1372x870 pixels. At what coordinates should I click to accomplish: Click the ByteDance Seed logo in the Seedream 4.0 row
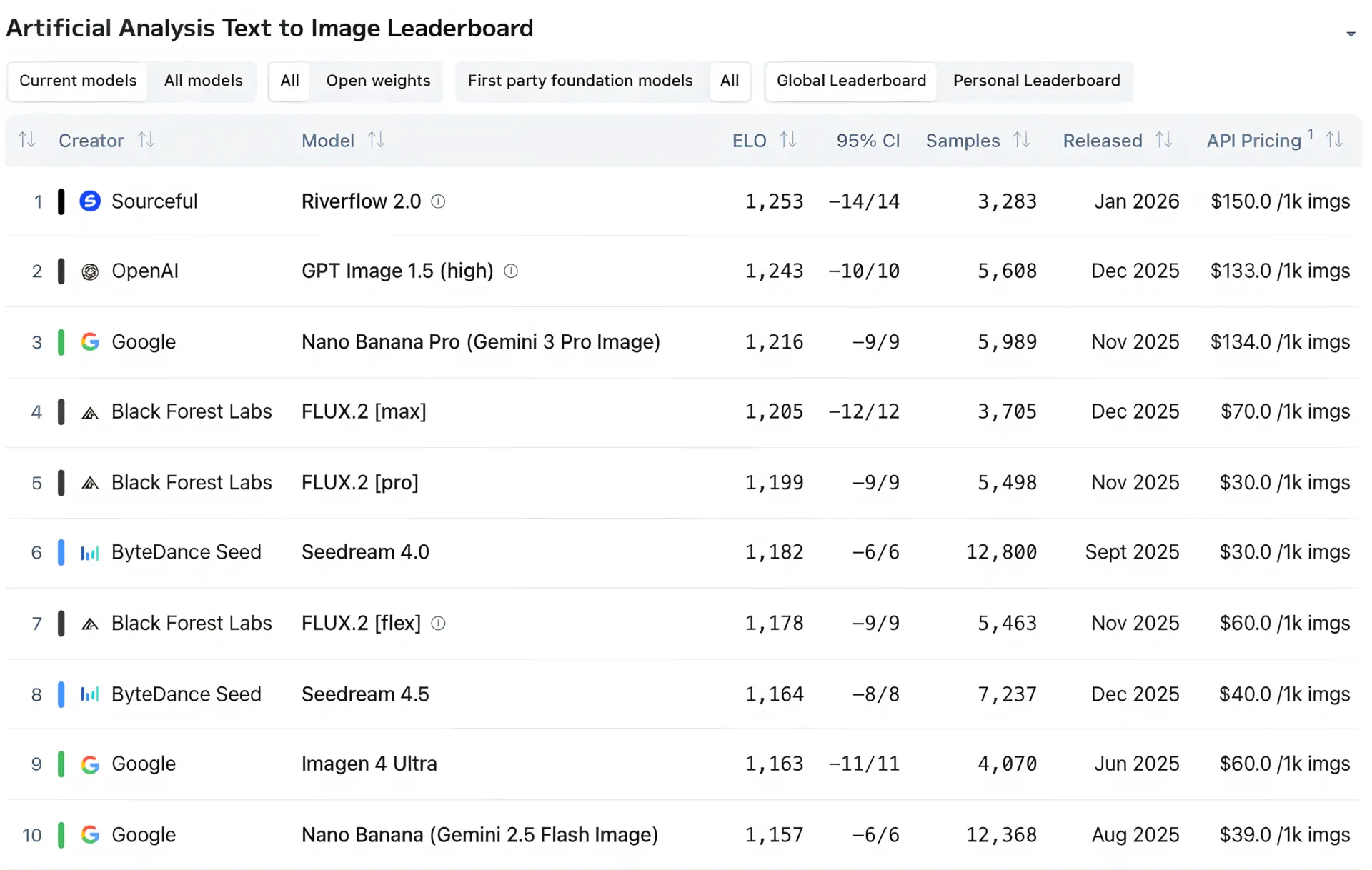pyautogui.click(x=90, y=553)
